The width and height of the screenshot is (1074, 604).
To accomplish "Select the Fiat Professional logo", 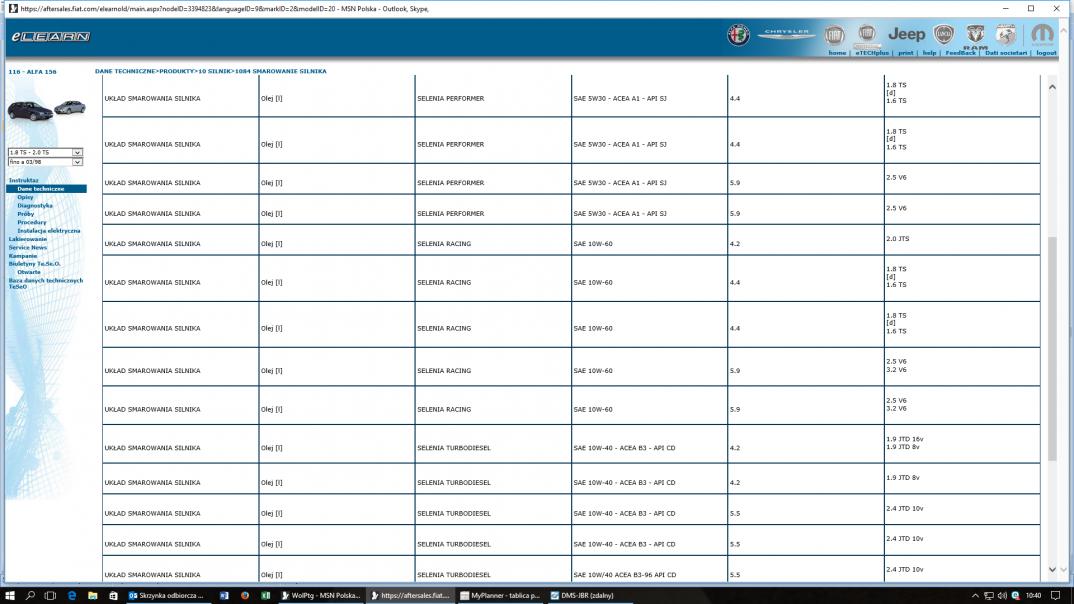I will tap(867, 34).
